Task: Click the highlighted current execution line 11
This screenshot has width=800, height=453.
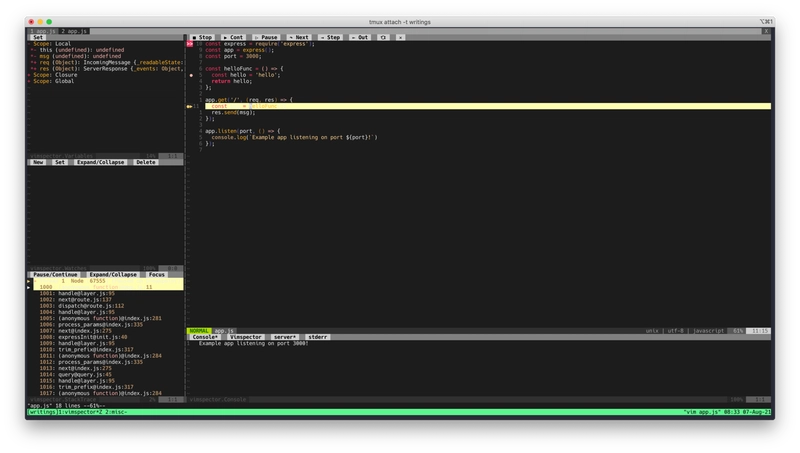Action: (488, 106)
